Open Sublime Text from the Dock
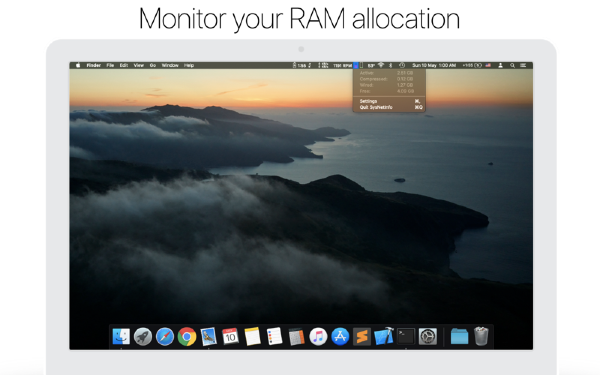 pyautogui.click(x=362, y=337)
